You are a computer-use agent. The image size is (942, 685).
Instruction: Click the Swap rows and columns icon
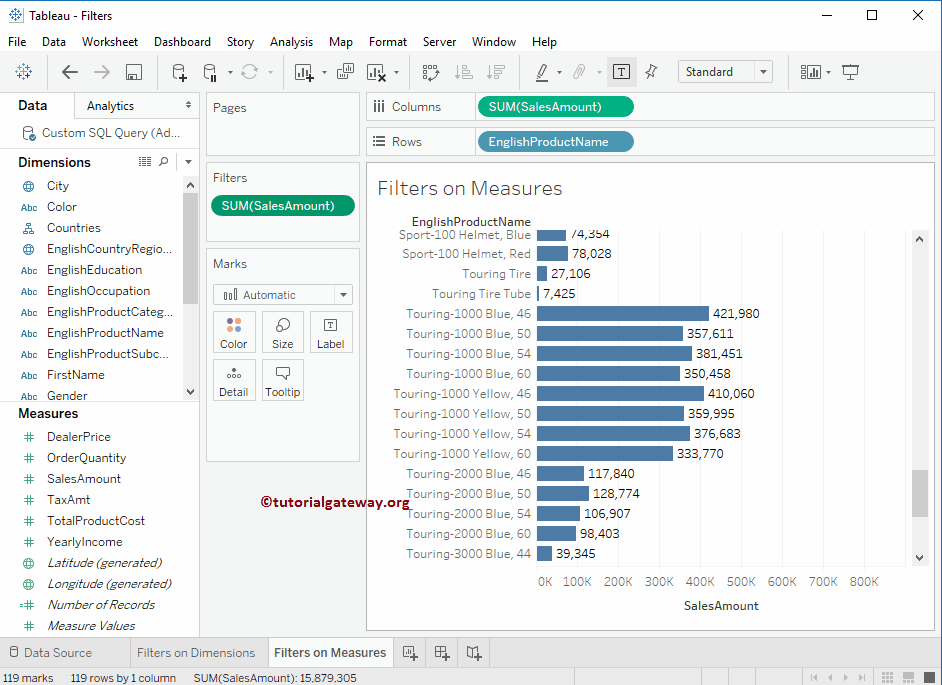(x=431, y=72)
